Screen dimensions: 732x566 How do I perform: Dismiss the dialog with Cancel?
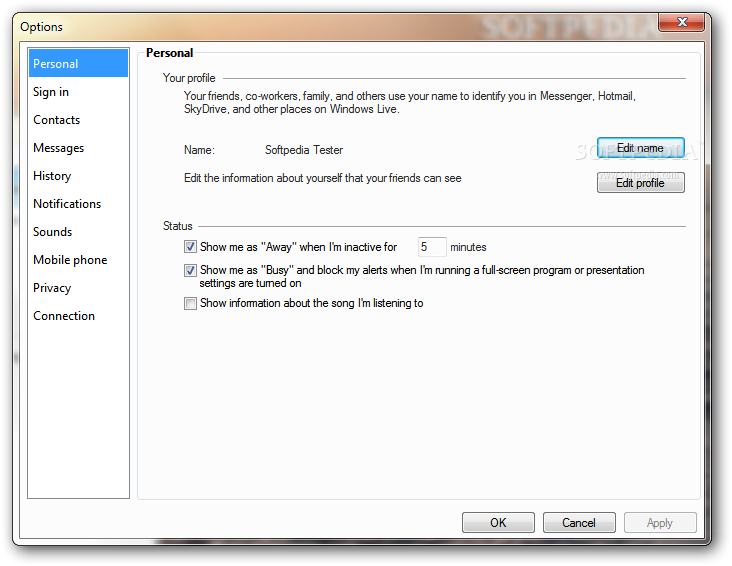[579, 523]
